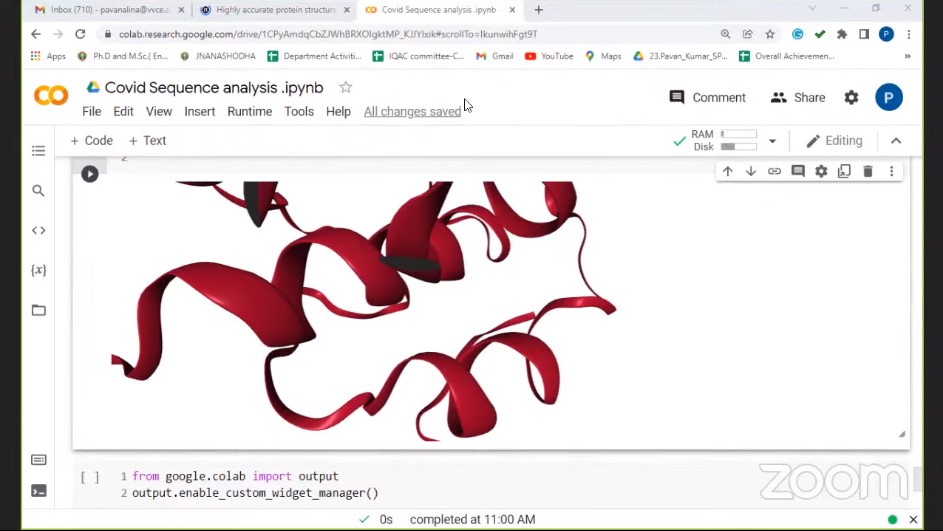Screen dimensions: 943x531
Task: Click the protein structure 3D viewer
Action: [x=364, y=311]
